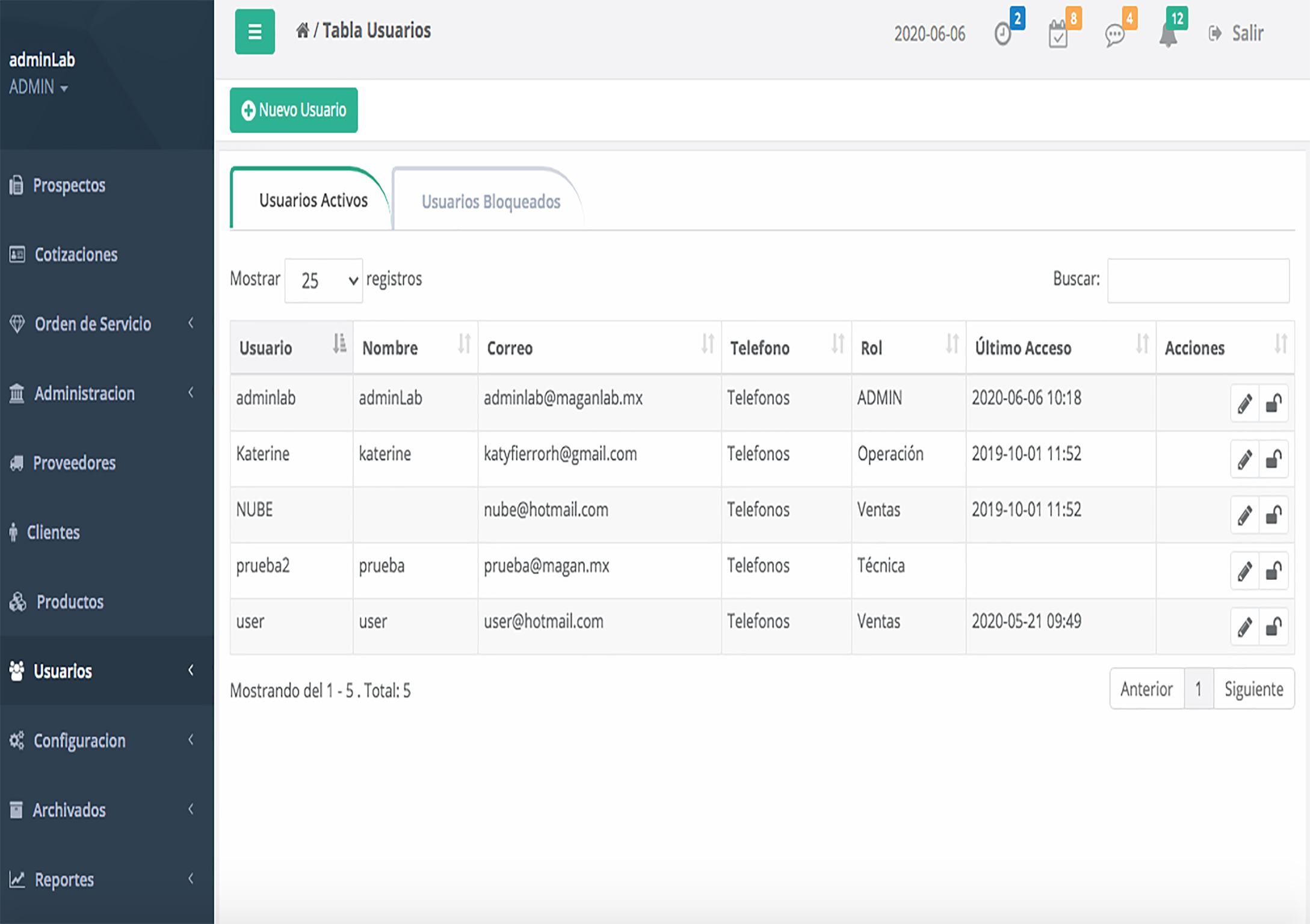Expand Administracion sidebar menu
The image size is (1310, 924).
(x=107, y=393)
